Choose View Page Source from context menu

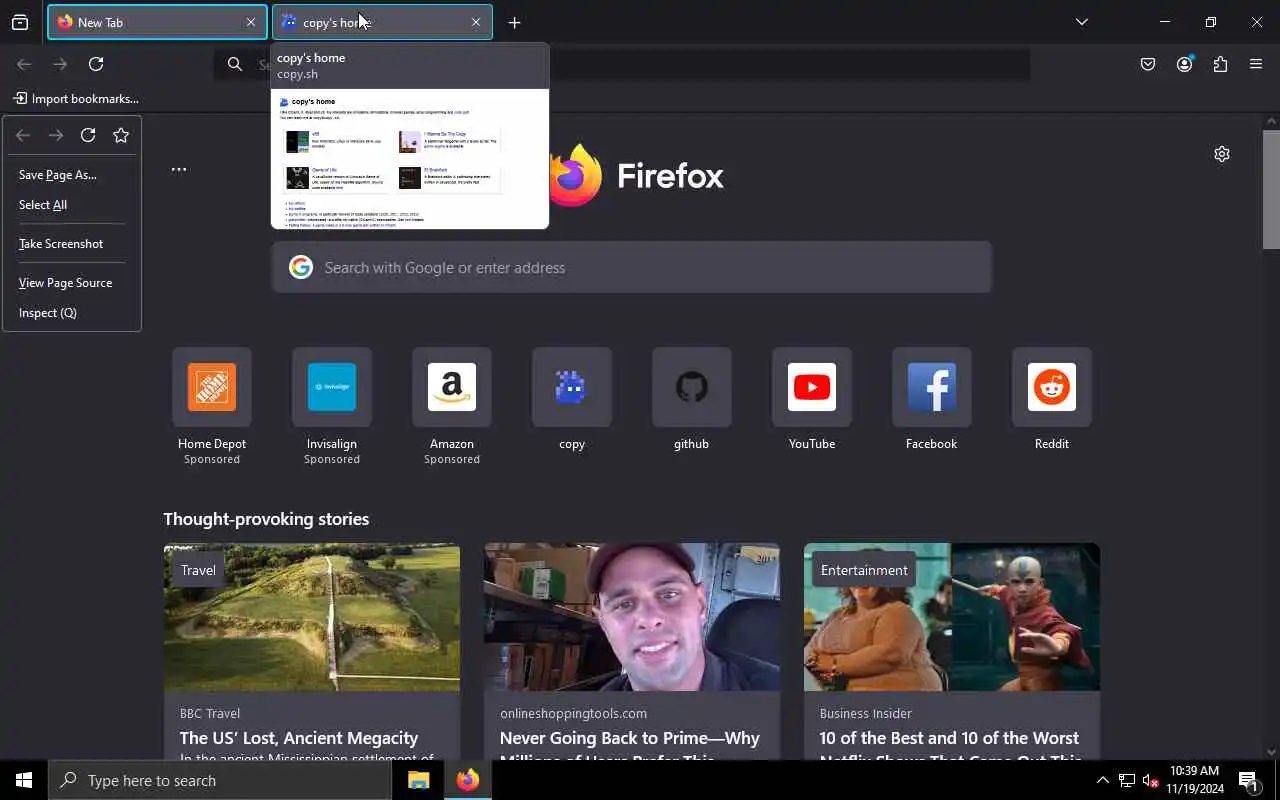pos(72,283)
